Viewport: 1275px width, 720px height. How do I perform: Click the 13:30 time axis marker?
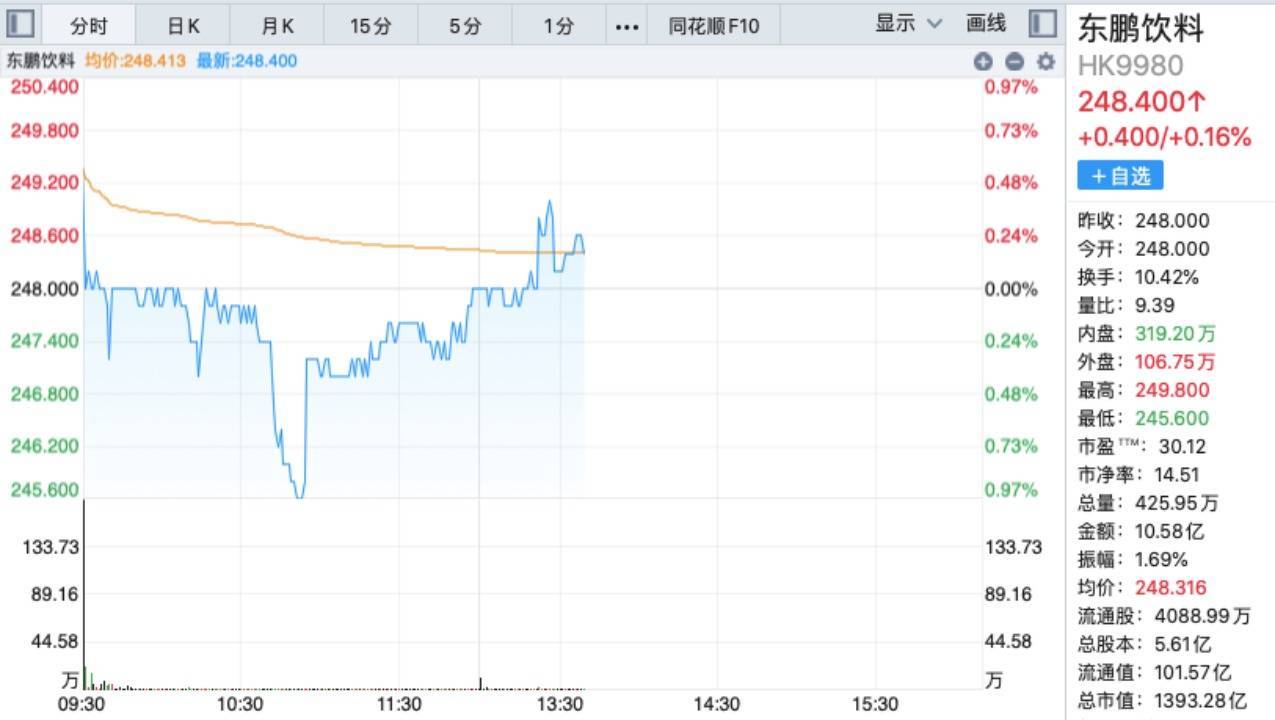[560, 705]
